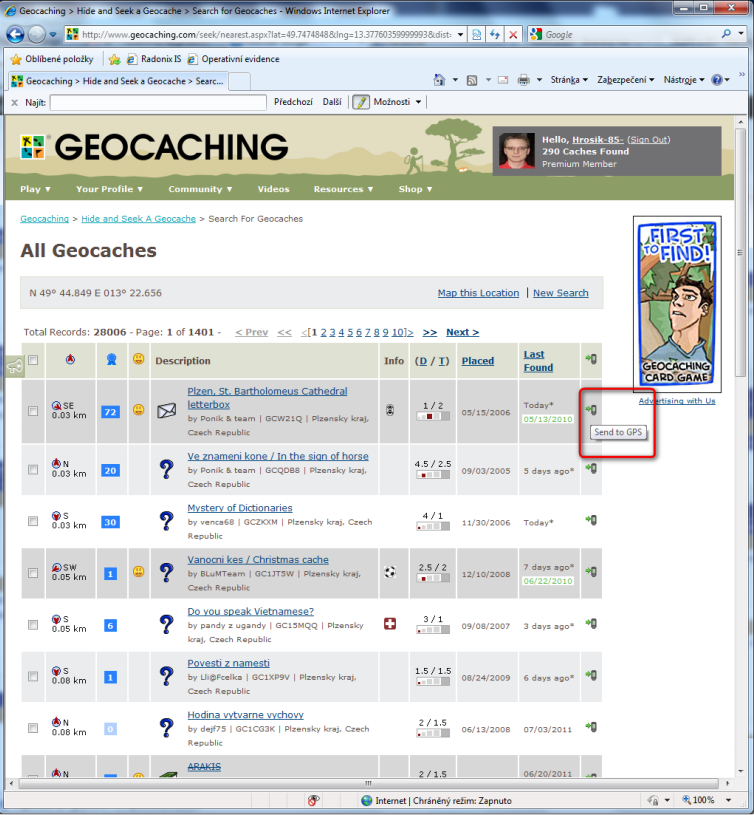Click the Geocaching logo

pyautogui.click(x=154, y=147)
